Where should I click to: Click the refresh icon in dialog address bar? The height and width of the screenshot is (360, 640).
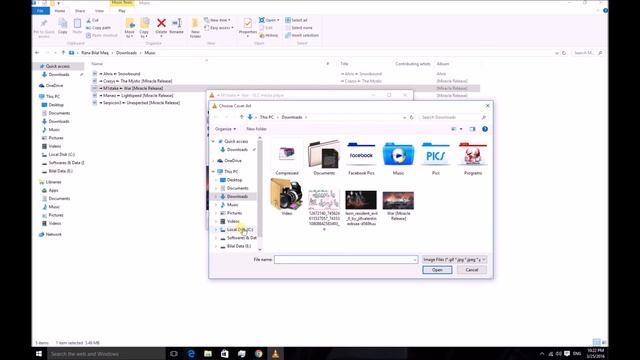point(411,117)
